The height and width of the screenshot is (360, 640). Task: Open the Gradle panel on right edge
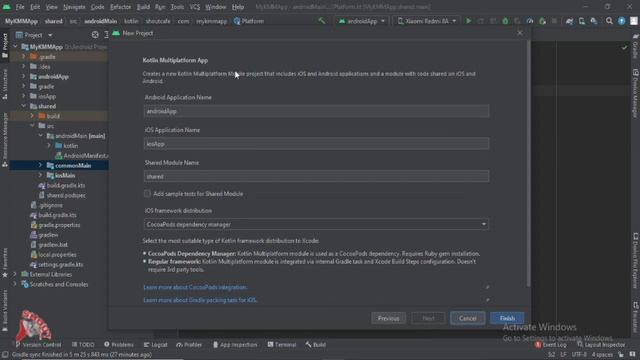(636, 46)
